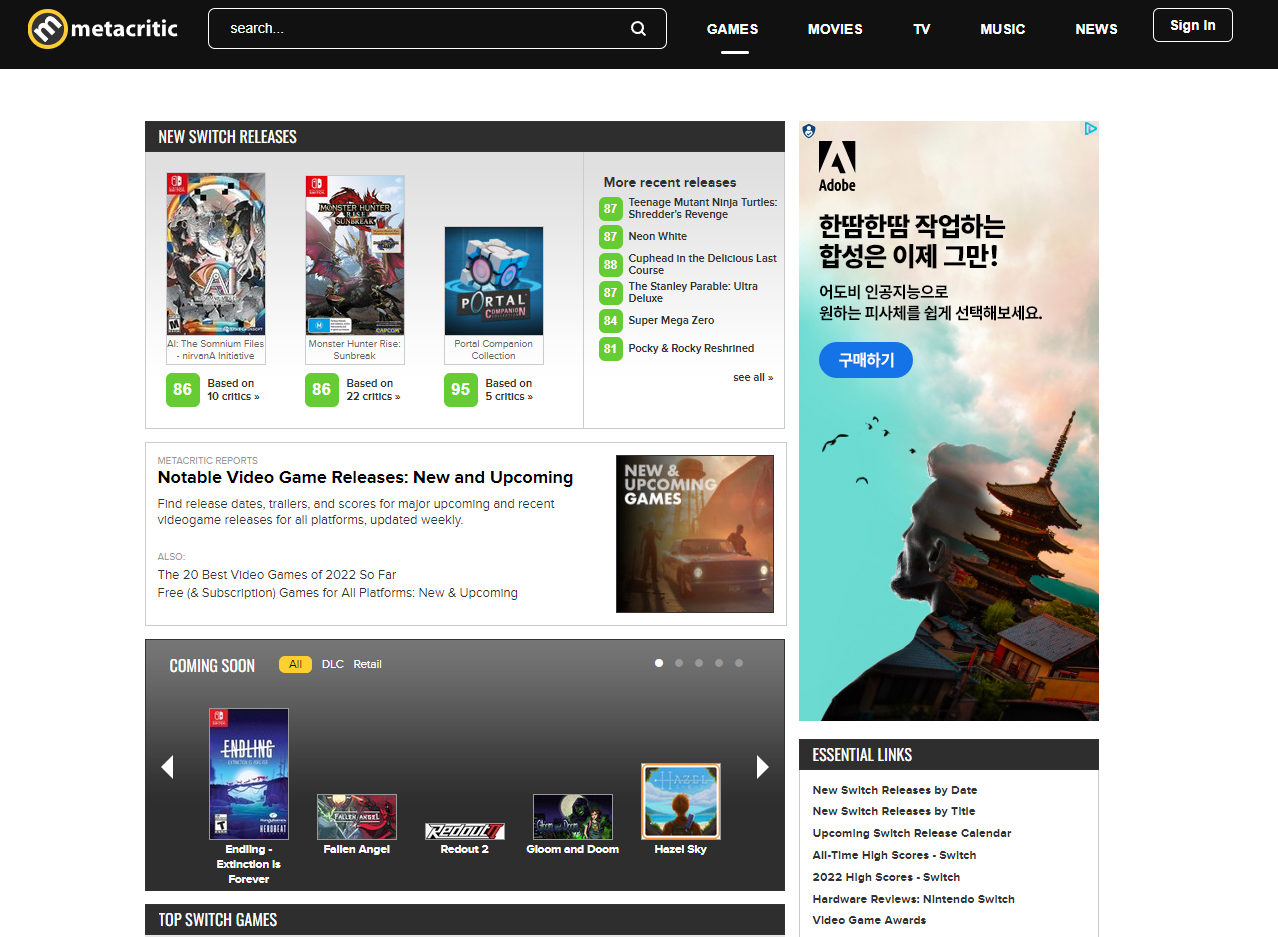This screenshot has height=937, width=1278.
Task: Click the blue 구매하기 ad button
Action: tap(866, 360)
